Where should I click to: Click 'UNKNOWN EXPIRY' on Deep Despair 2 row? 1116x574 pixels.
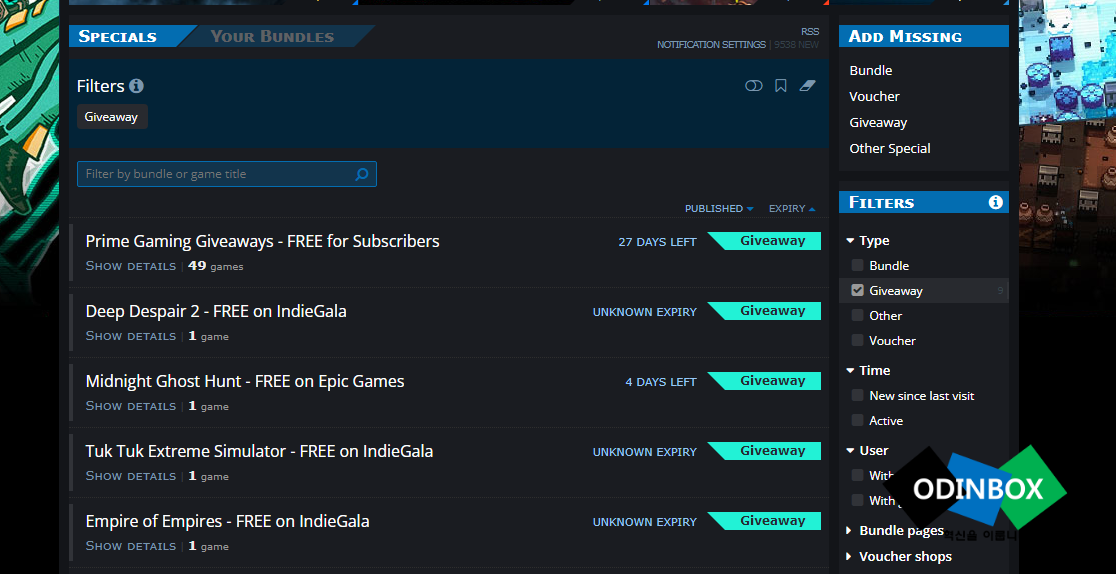tap(645, 312)
